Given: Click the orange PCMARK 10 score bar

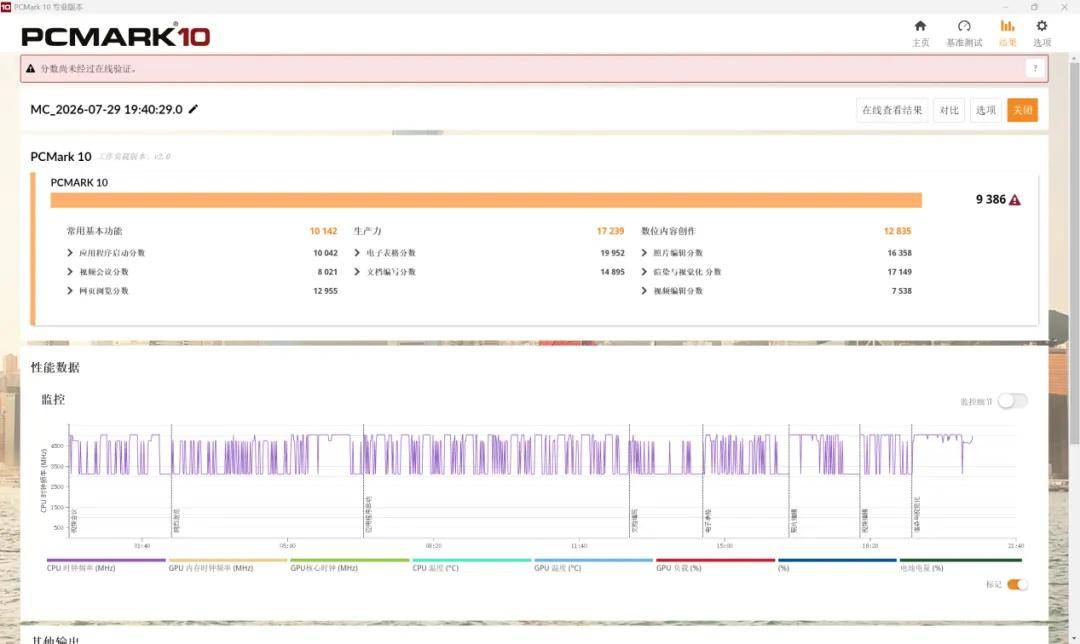Looking at the screenshot, I should point(486,200).
